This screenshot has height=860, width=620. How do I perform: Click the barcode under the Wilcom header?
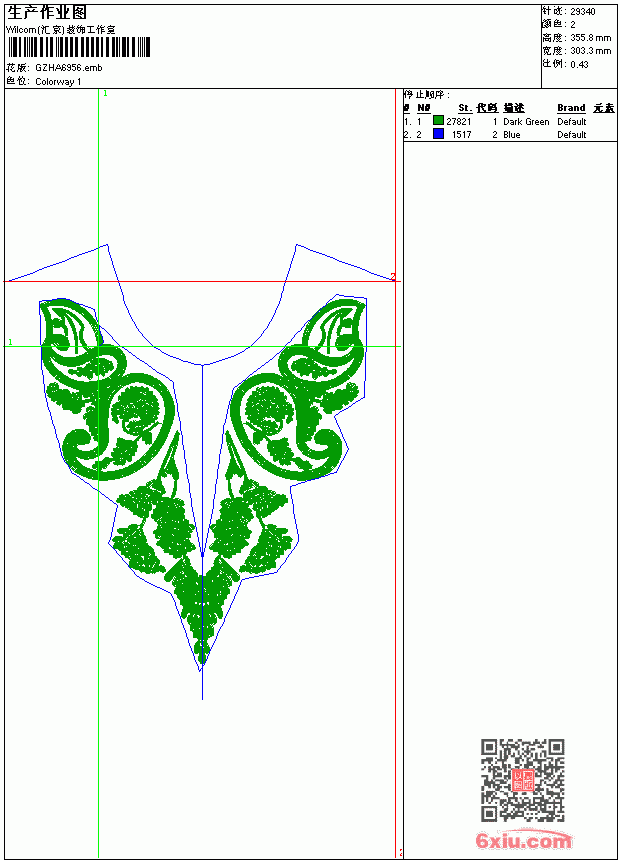[79, 47]
